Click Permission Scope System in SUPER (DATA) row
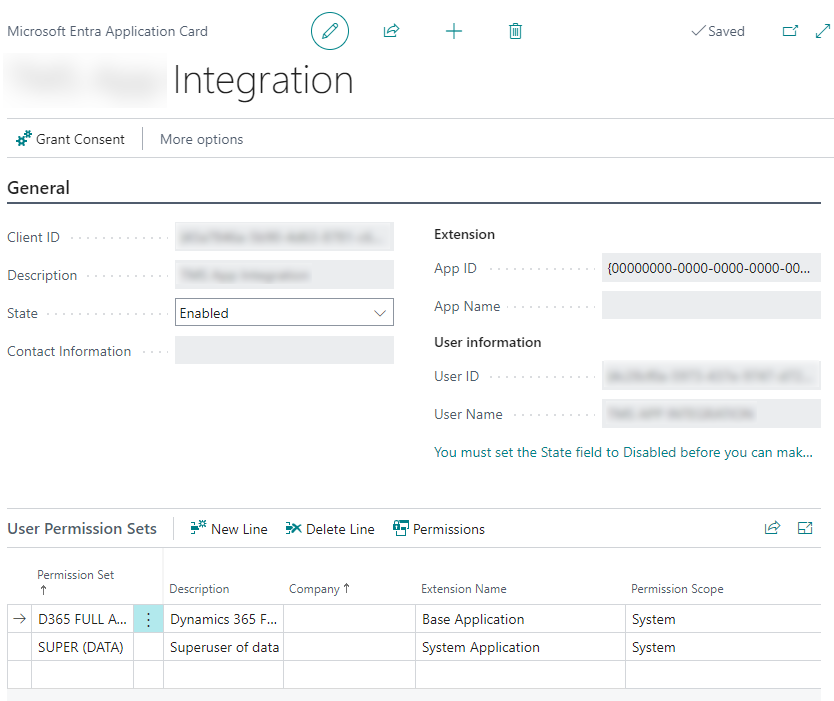The height and width of the screenshot is (701, 834). click(x=723, y=647)
